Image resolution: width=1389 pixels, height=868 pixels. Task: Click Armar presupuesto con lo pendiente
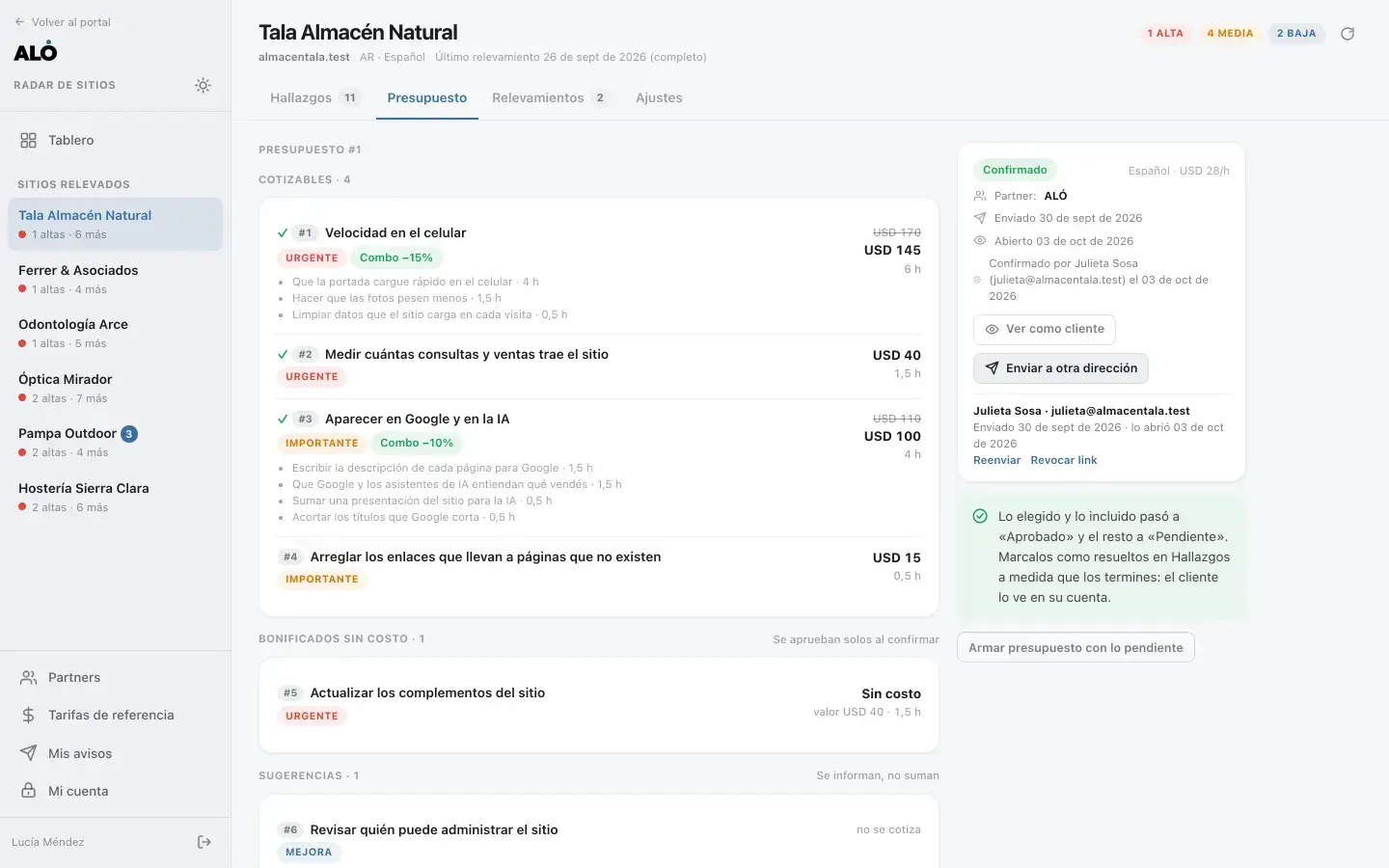(x=1076, y=648)
